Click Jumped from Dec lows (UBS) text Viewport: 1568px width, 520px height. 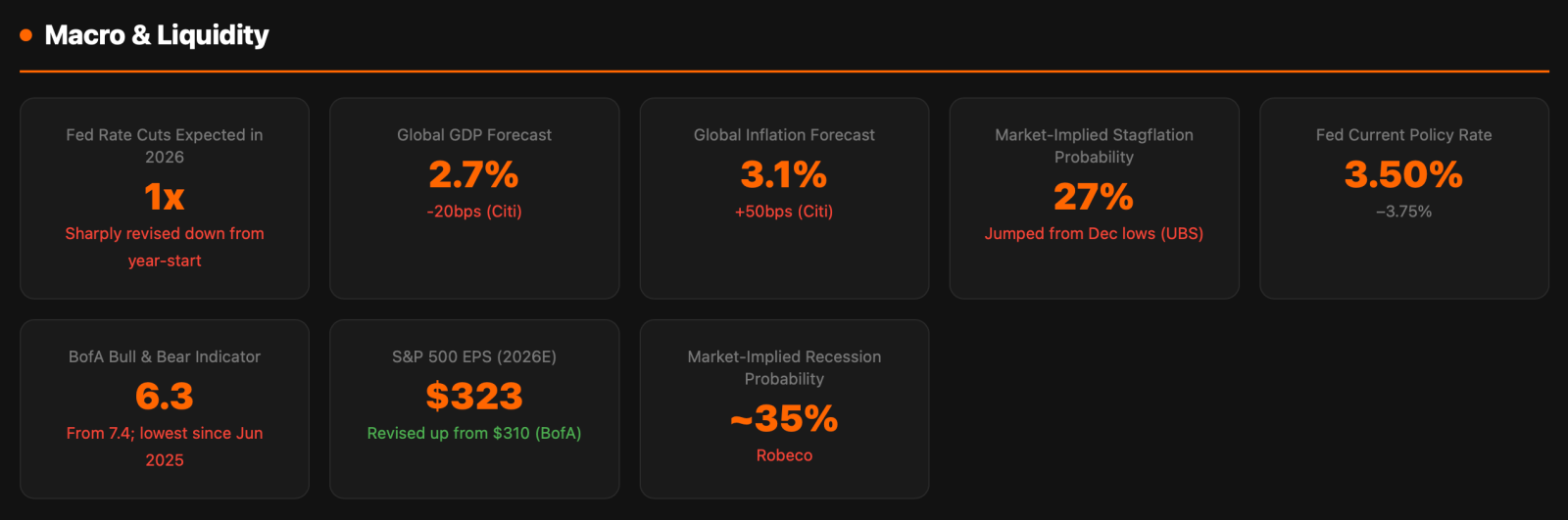(1094, 234)
